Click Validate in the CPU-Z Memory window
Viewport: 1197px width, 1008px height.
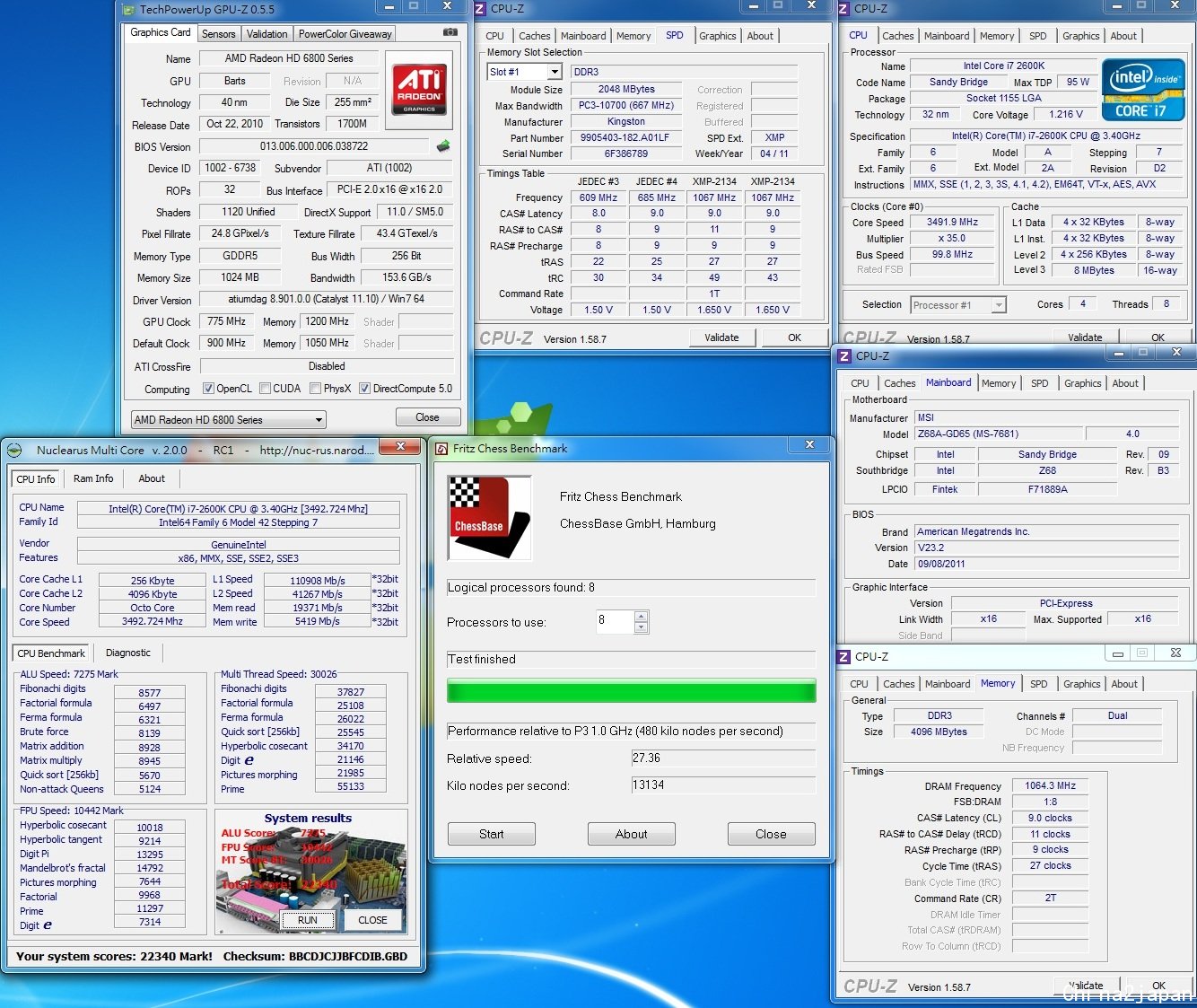click(1085, 985)
